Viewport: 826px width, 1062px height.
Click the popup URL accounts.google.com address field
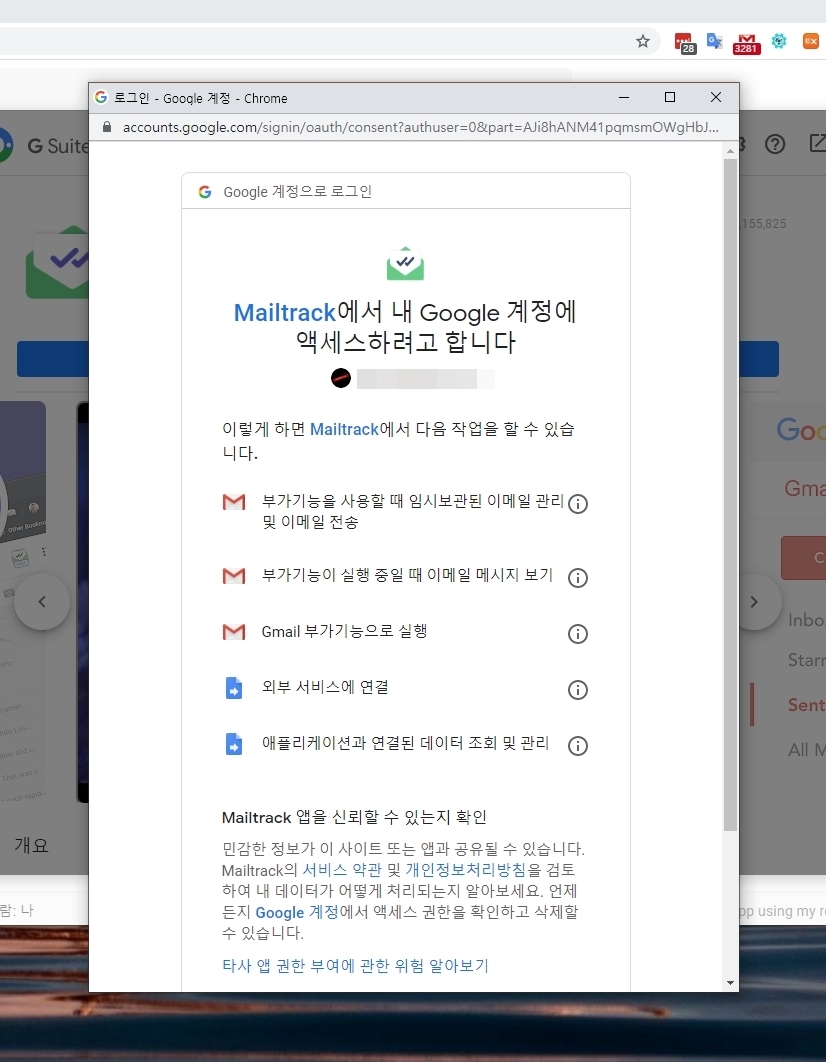pyautogui.click(x=420, y=127)
